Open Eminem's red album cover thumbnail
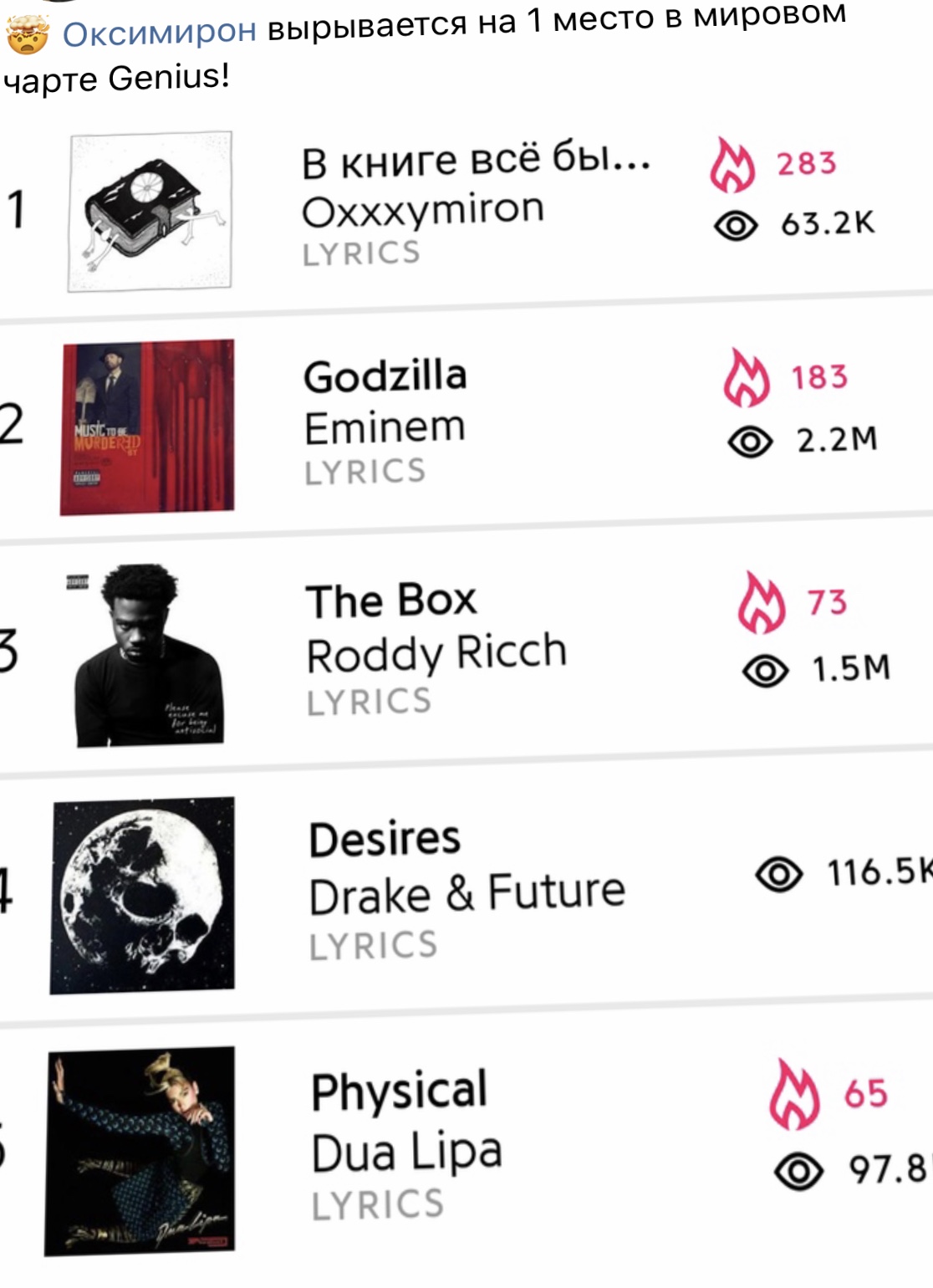This screenshot has width=933, height=1288. [147, 427]
